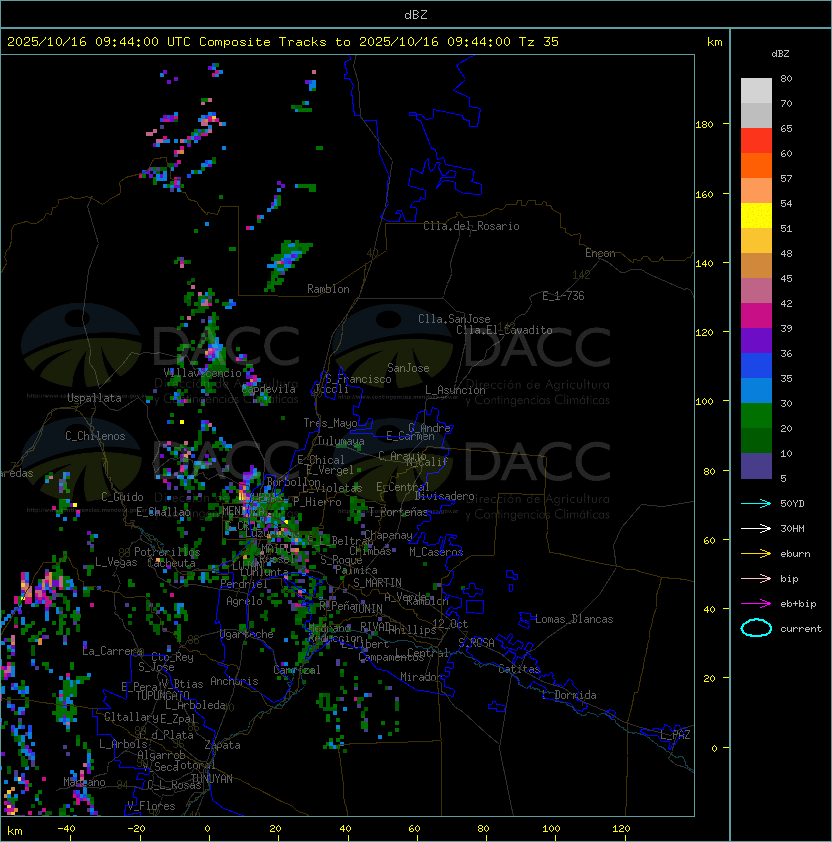832x842 pixels.
Task: Pick the light gray 70-80 dBZ swatch
Action: tap(756, 90)
